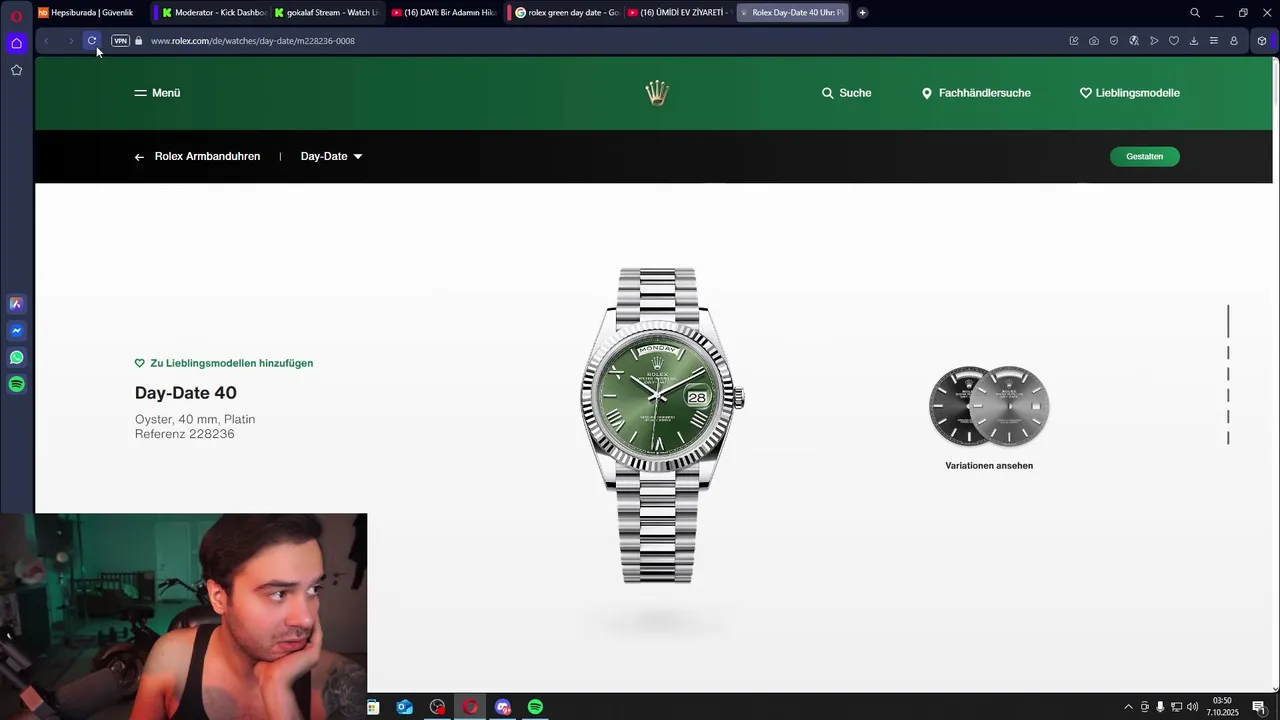Viewport: 1280px width, 720px height.
Task: Open WhatsApp in Opera sidebar
Action: pyautogui.click(x=16, y=357)
